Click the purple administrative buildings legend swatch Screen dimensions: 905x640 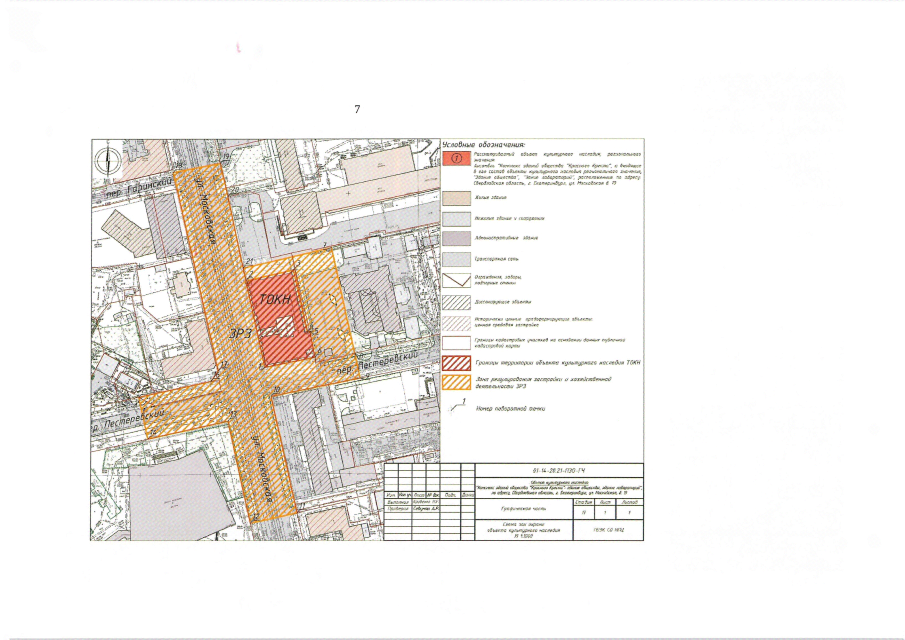(x=456, y=238)
